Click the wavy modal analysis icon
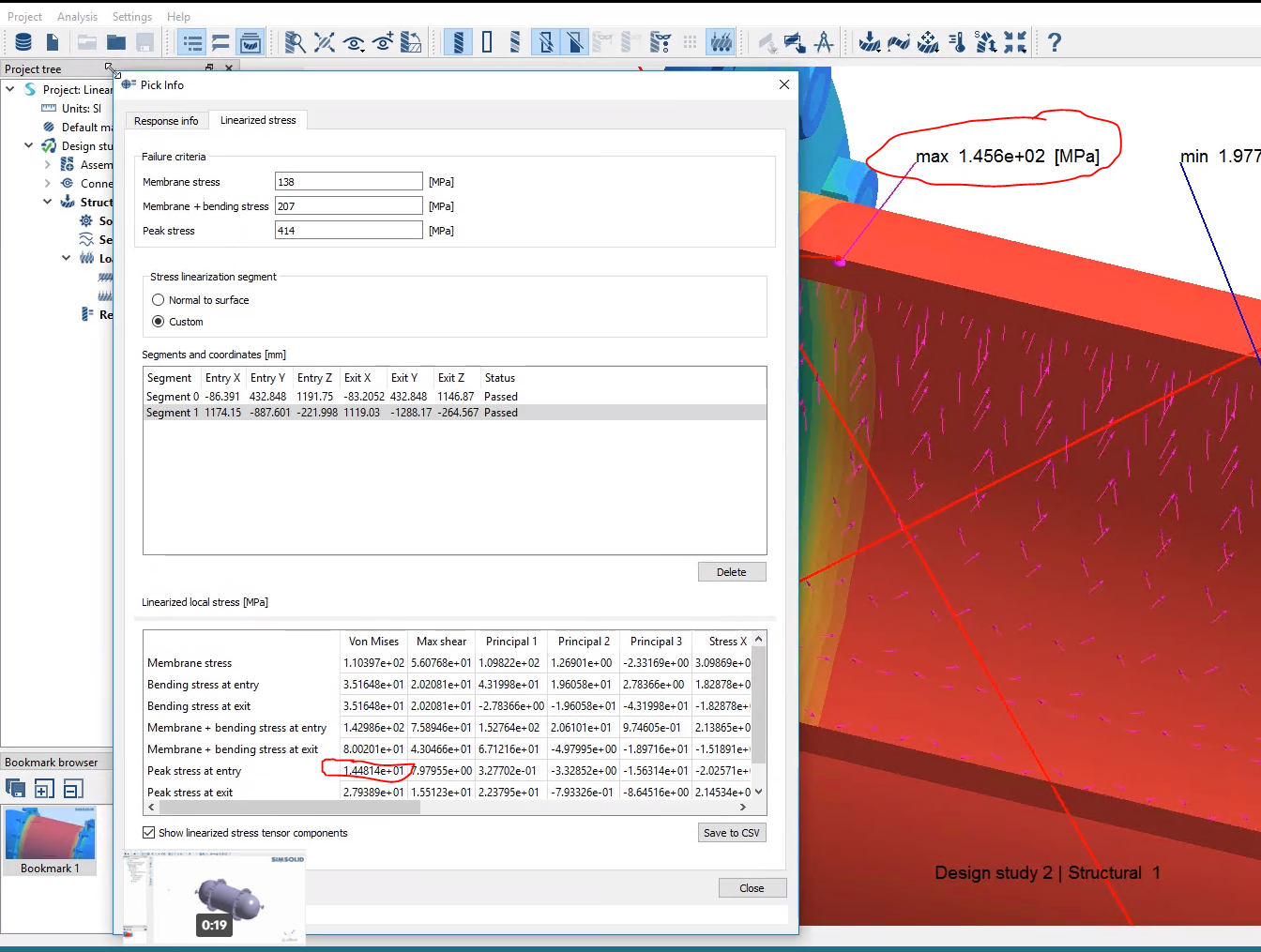 (899, 42)
